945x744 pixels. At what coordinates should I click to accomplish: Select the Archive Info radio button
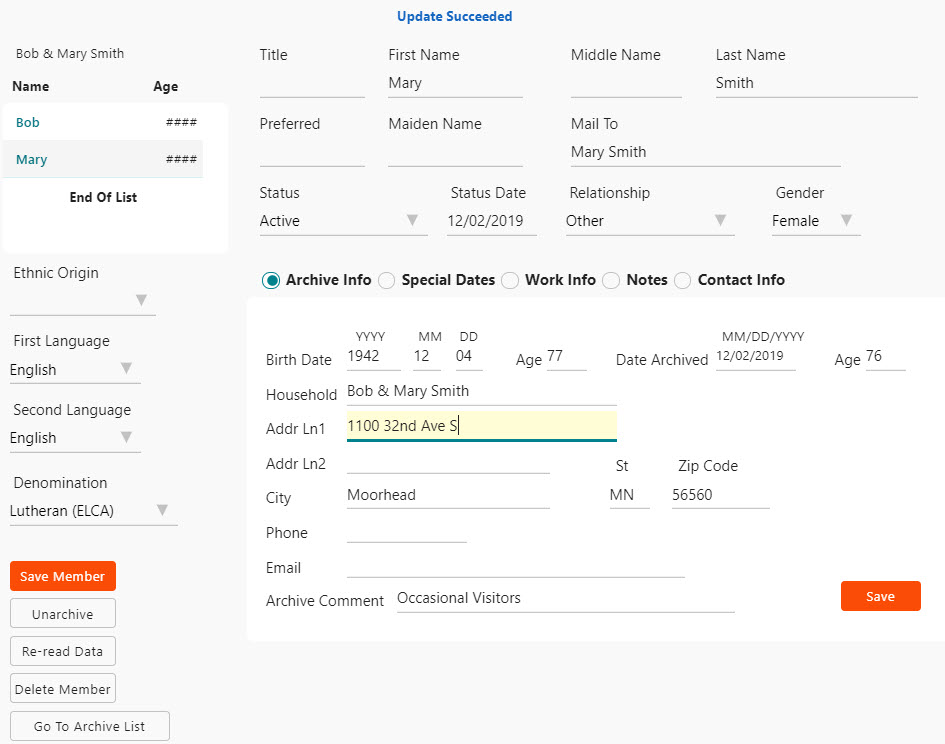pyautogui.click(x=271, y=280)
